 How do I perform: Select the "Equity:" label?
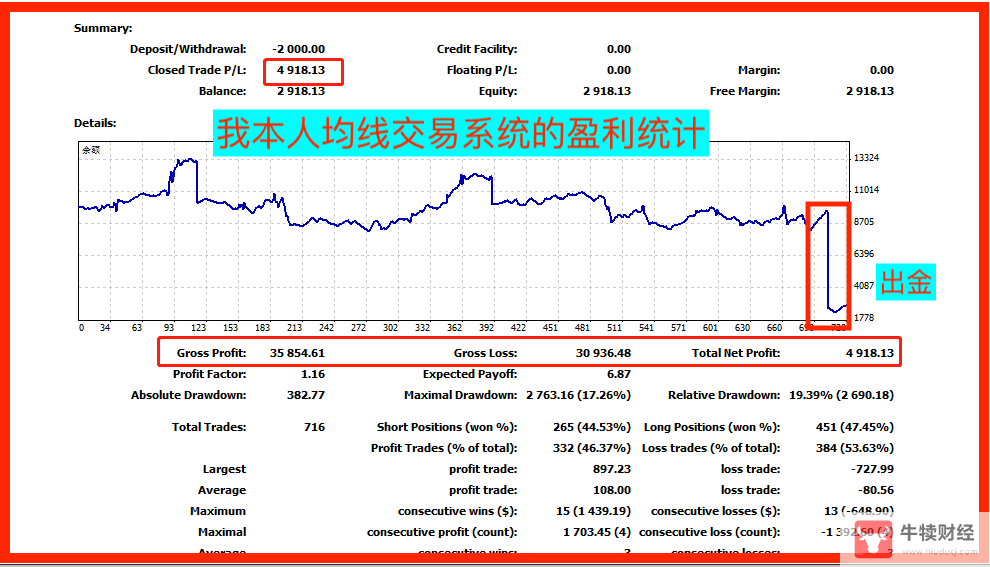point(498,91)
